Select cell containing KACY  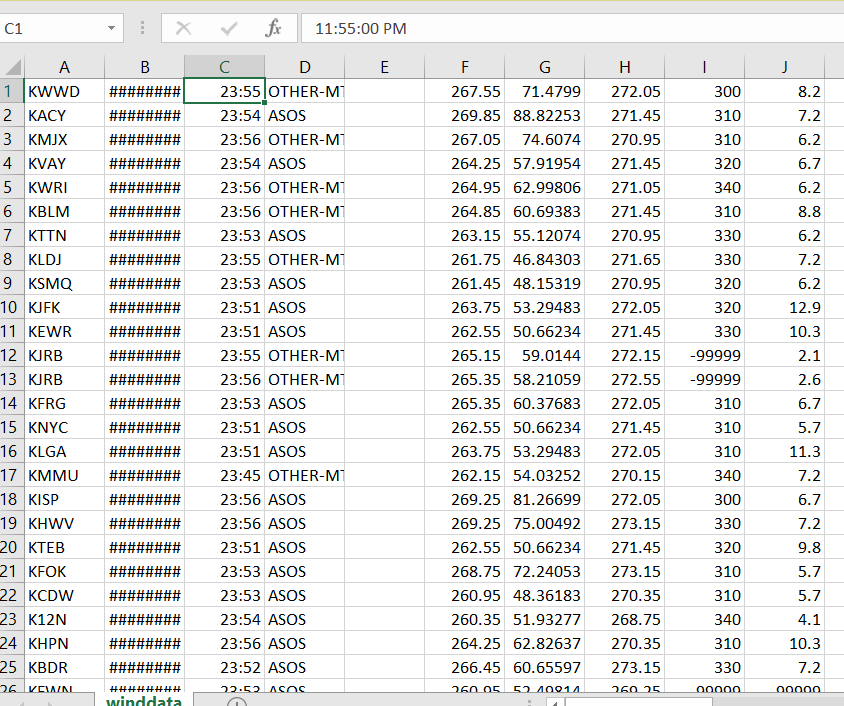[65, 116]
